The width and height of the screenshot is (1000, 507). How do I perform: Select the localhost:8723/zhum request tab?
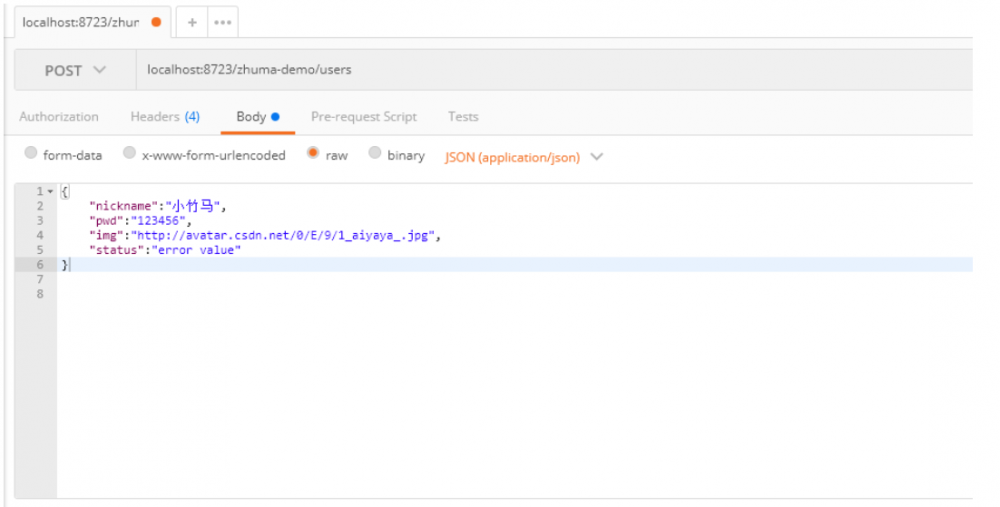coord(92,22)
